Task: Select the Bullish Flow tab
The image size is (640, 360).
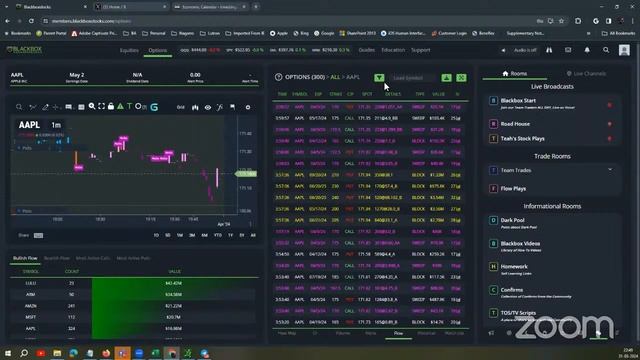Action: [x=25, y=258]
